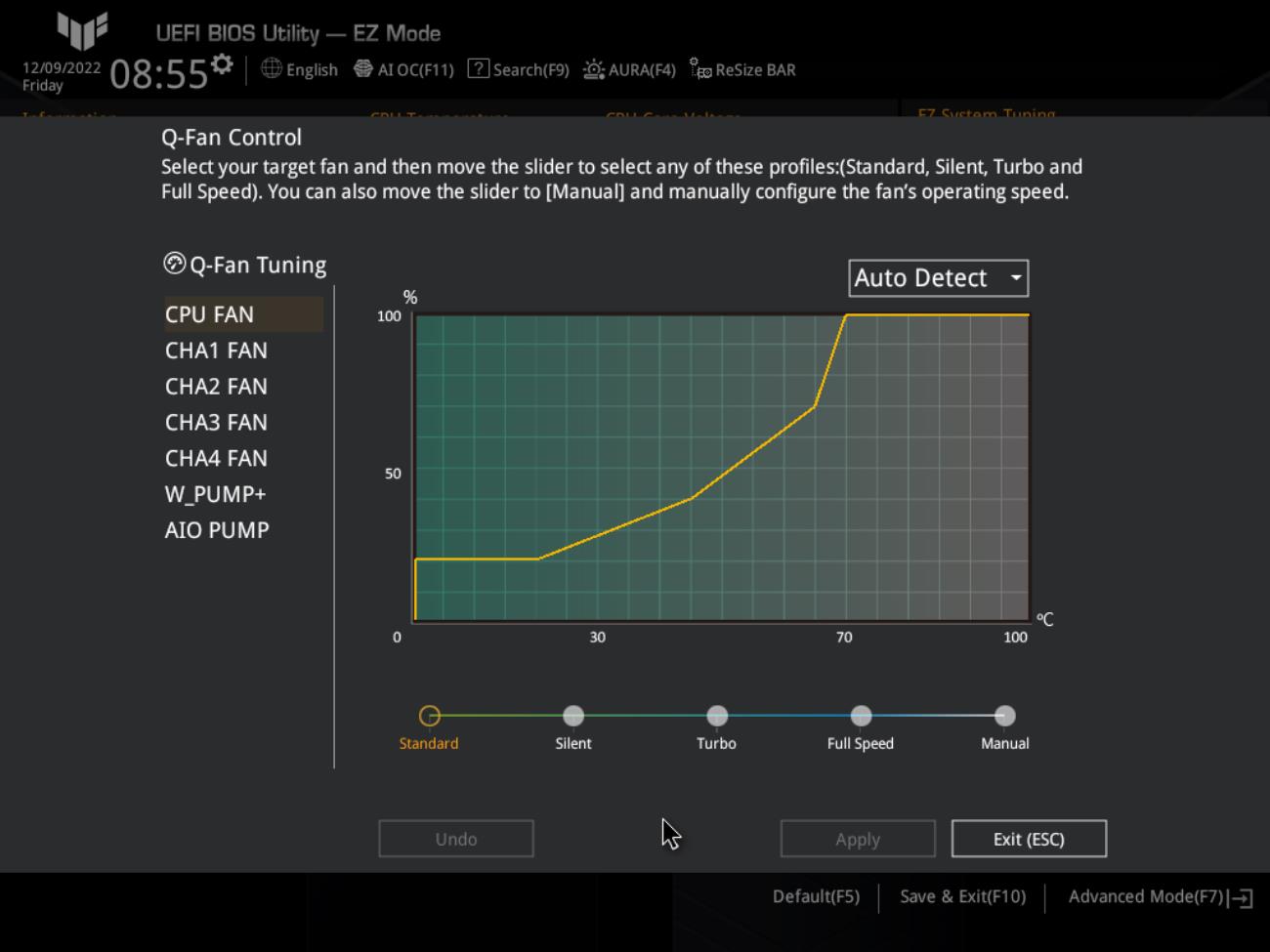
Task: Click Exit (ESC) button
Action: [x=1029, y=839]
